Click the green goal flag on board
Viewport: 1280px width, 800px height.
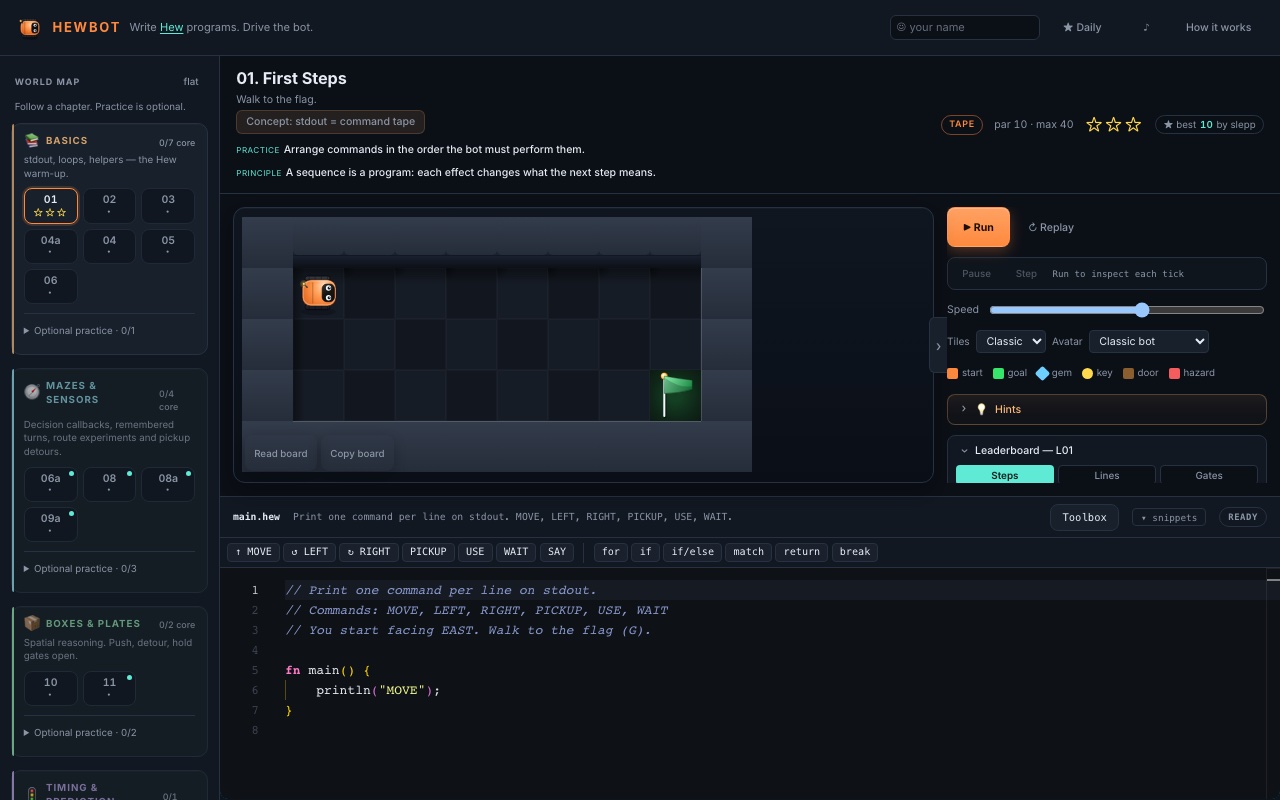[676, 394]
